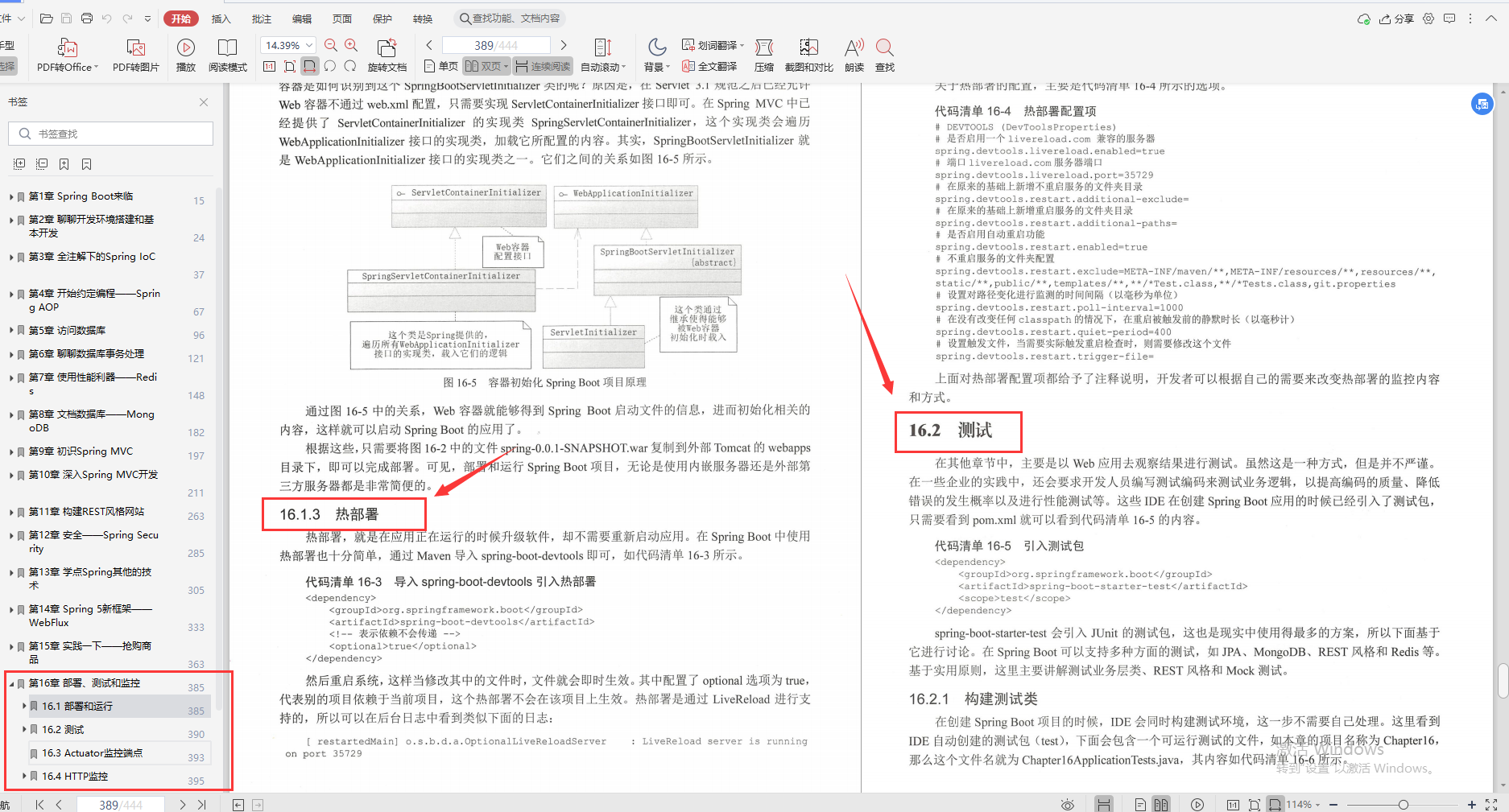1509x812 pixels.
Task: Close the 书签 bookmarks panel
Action: tap(204, 102)
